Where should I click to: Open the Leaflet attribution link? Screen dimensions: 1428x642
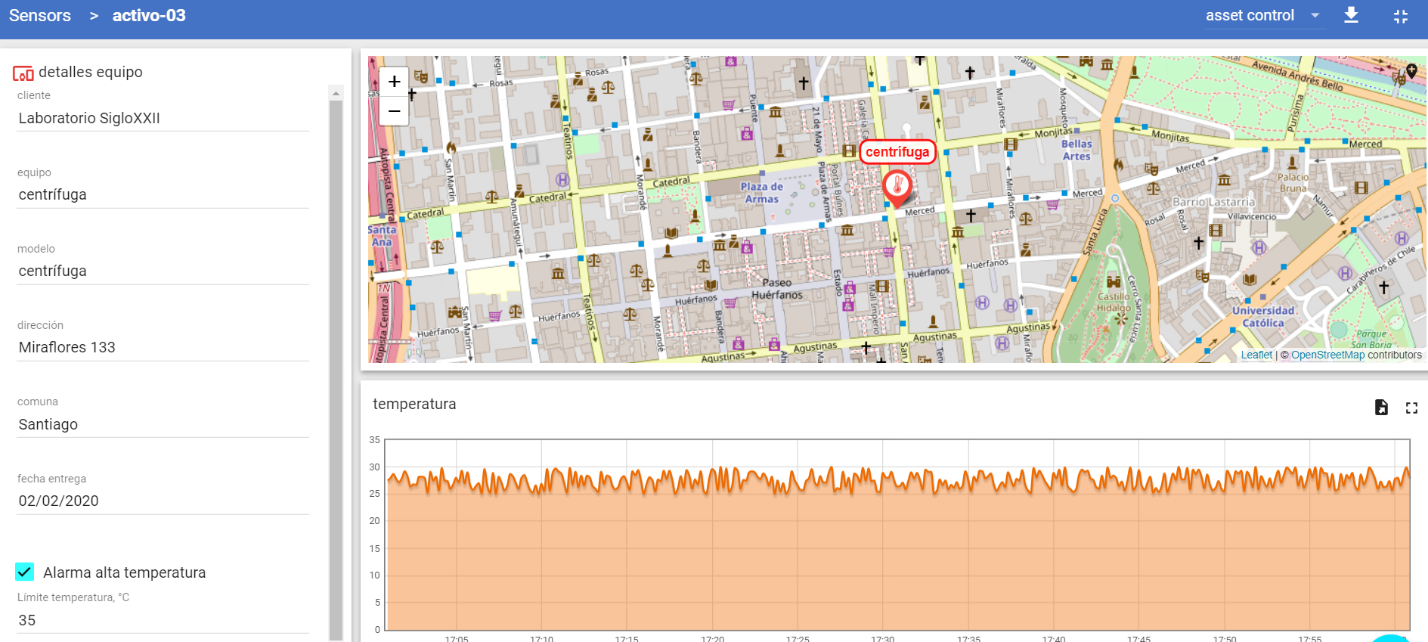(x=1256, y=355)
